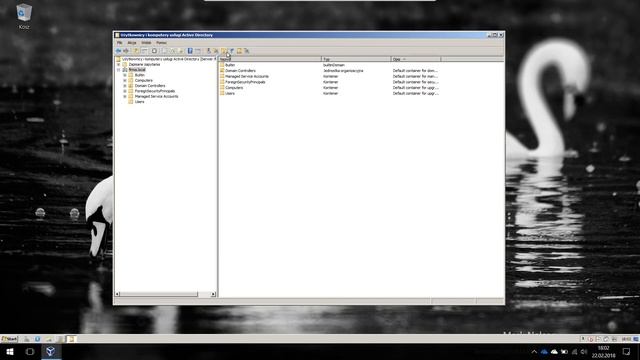Collapse the domain node in tree

[119, 70]
